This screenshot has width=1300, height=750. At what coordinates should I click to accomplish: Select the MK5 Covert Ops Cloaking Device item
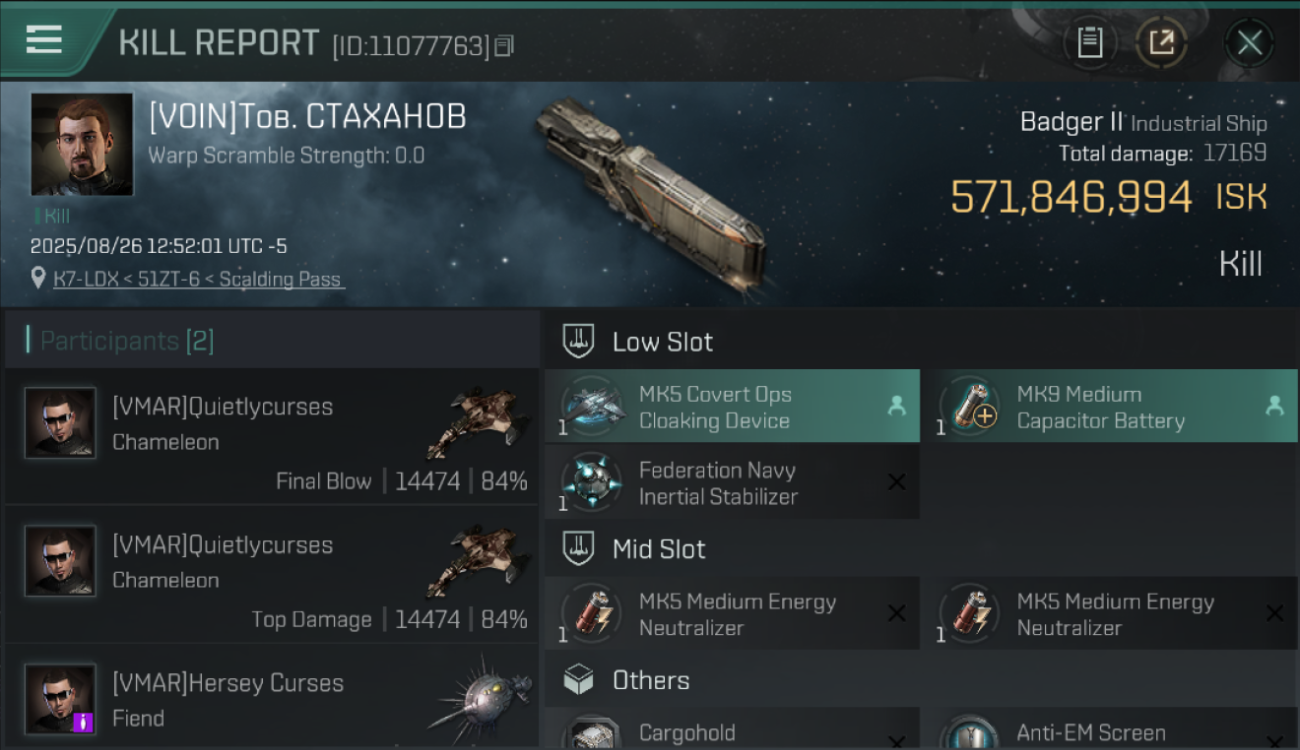(732, 406)
